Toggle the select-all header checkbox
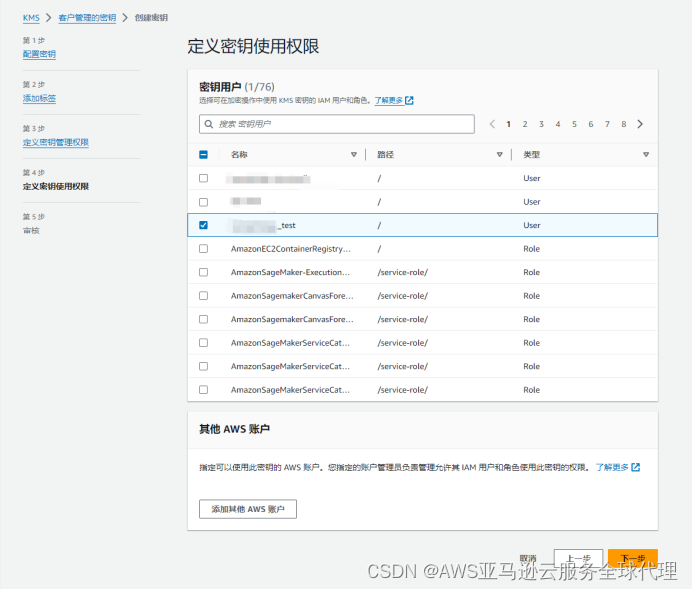Image resolution: width=693 pixels, height=590 pixels. 203,155
